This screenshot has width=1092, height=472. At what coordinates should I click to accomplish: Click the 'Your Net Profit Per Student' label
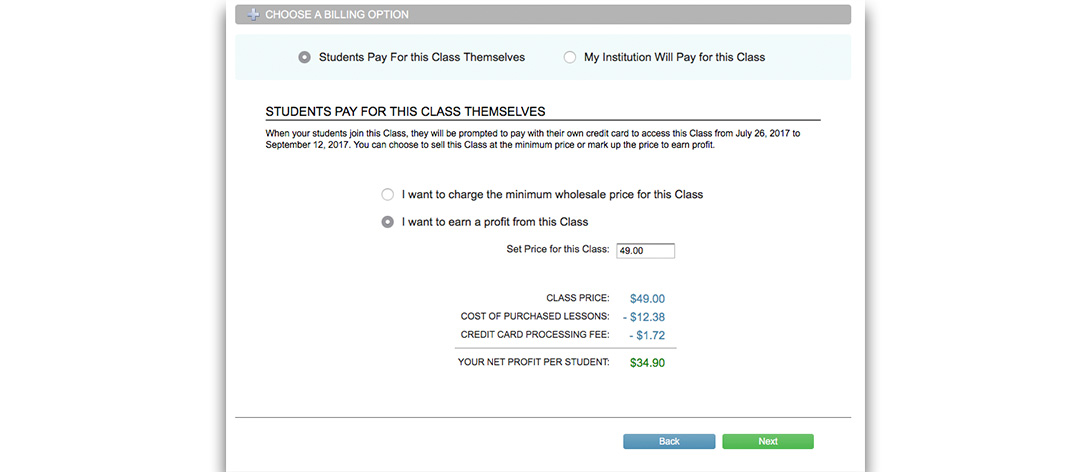coord(533,362)
